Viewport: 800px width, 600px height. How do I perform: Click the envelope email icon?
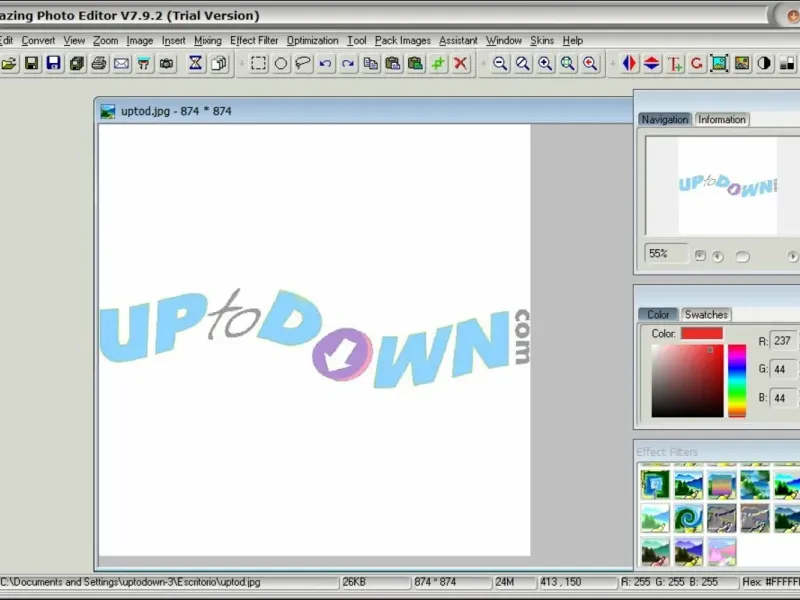point(121,64)
